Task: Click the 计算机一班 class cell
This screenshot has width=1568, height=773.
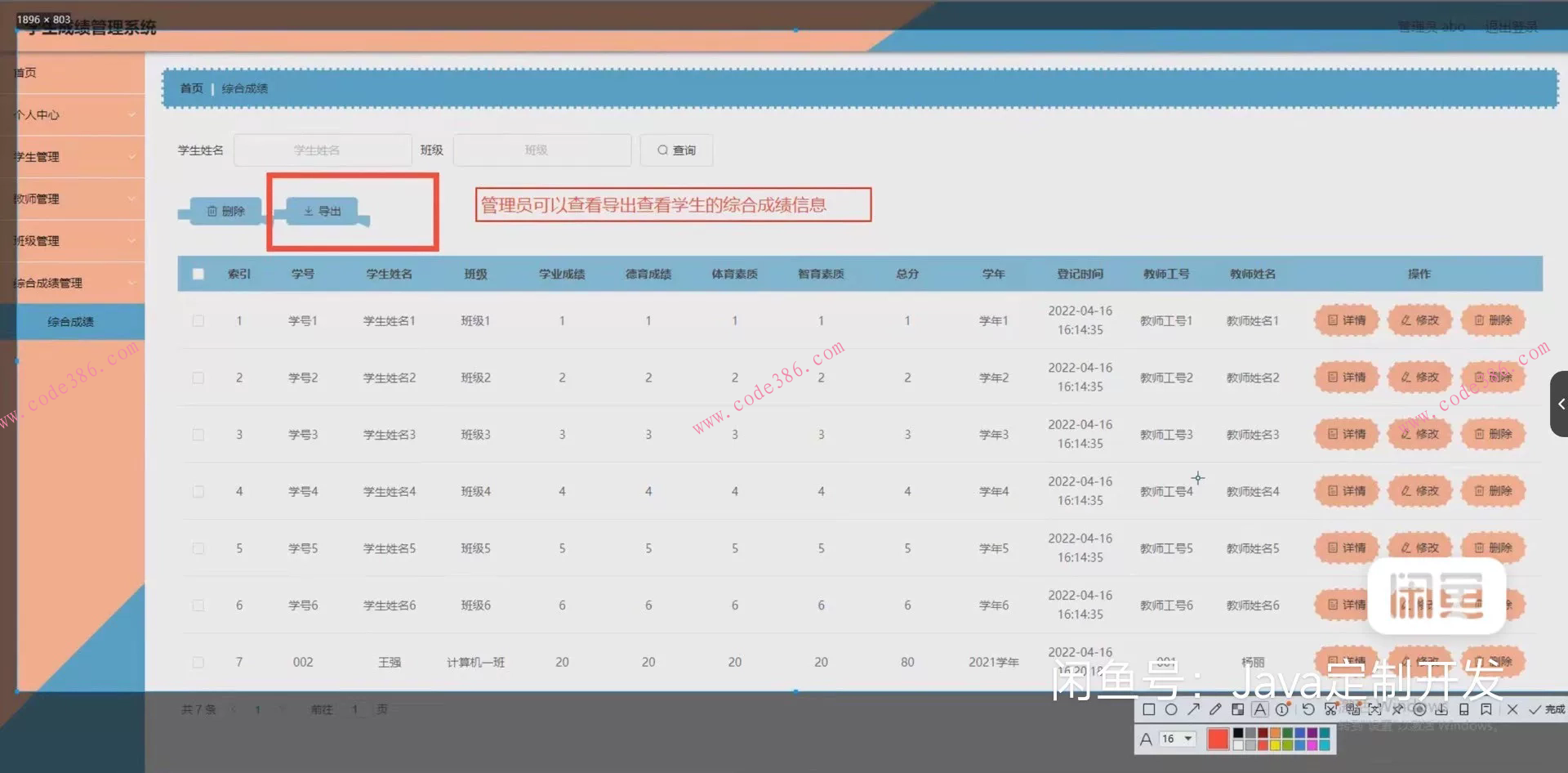Action: click(x=475, y=663)
